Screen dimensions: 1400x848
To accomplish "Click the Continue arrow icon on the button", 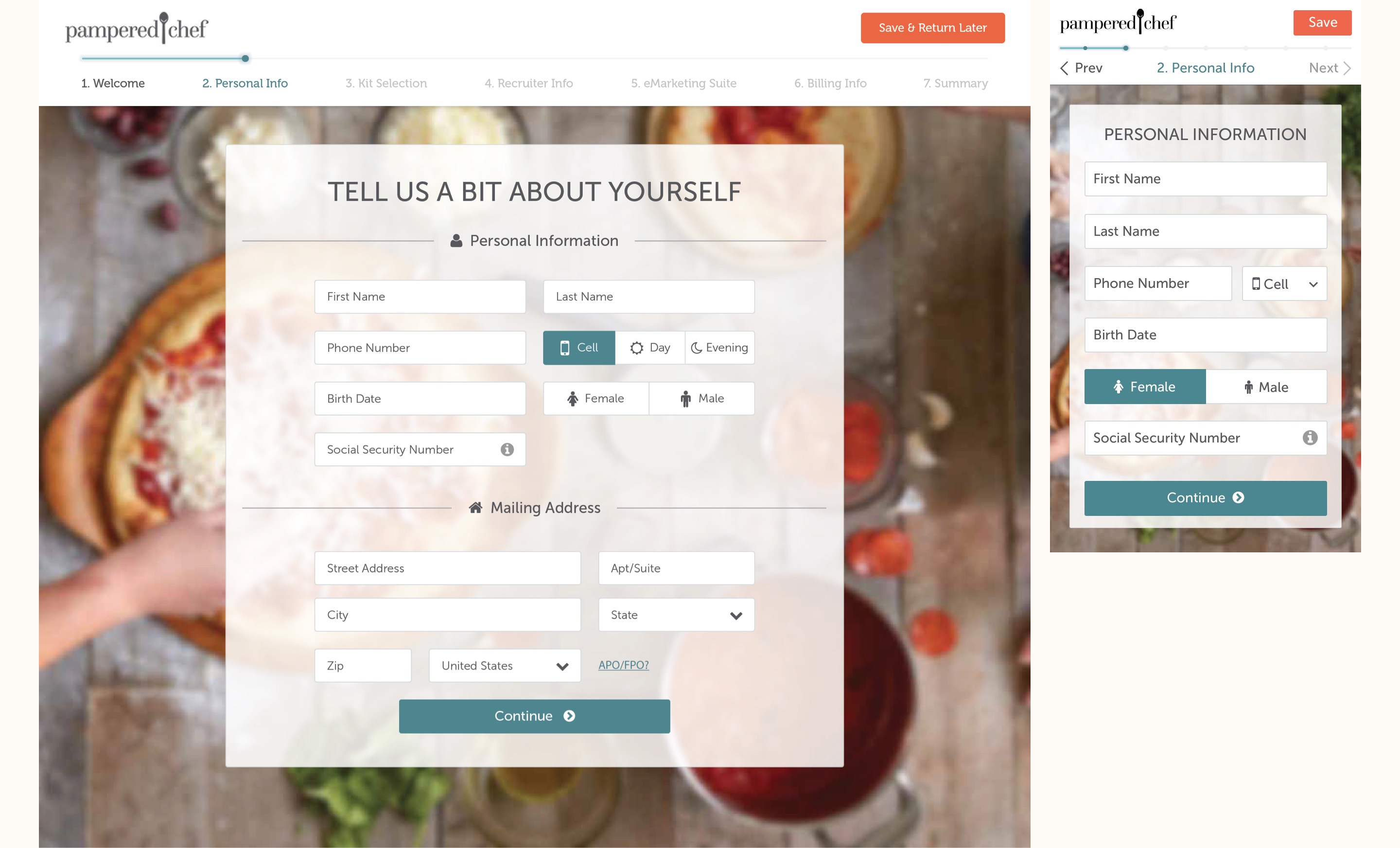I will (x=570, y=715).
